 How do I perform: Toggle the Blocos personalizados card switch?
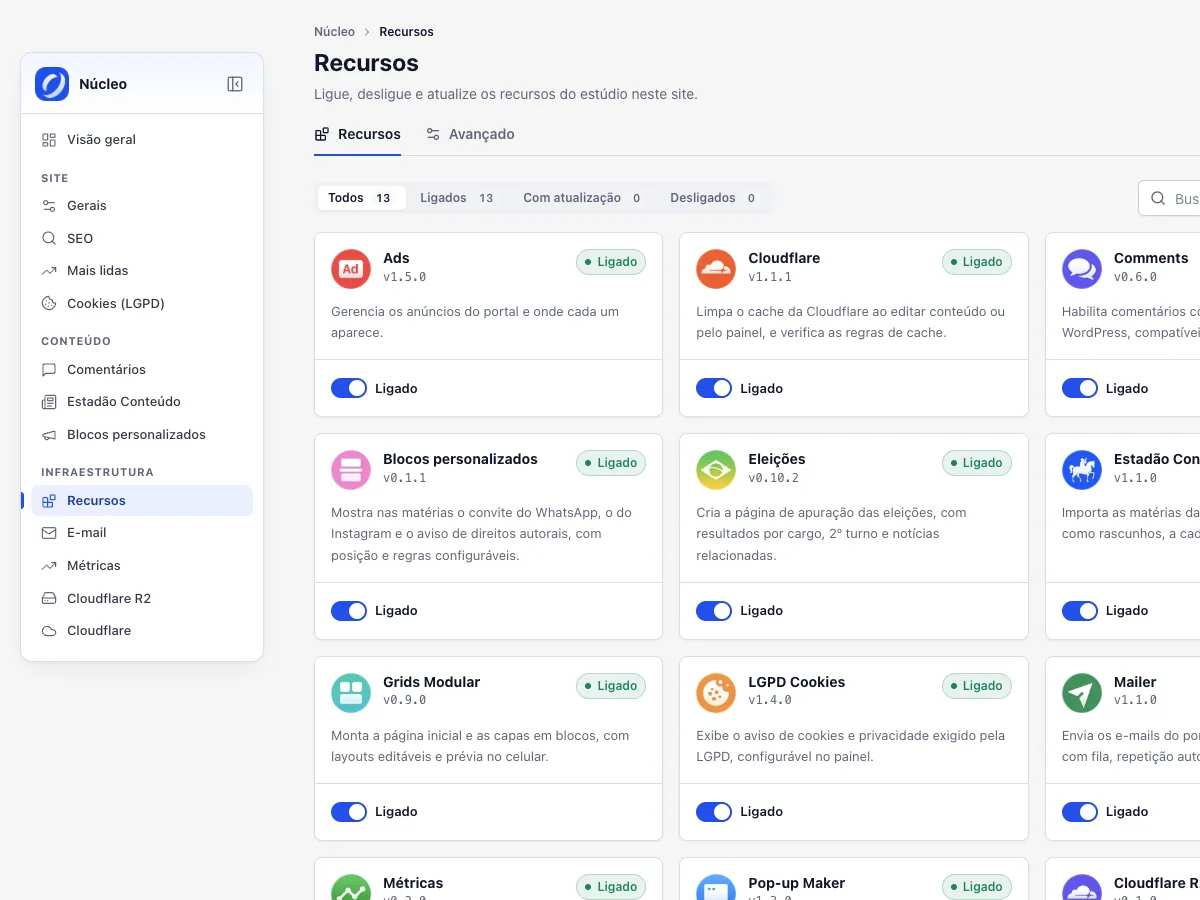point(349,611)
